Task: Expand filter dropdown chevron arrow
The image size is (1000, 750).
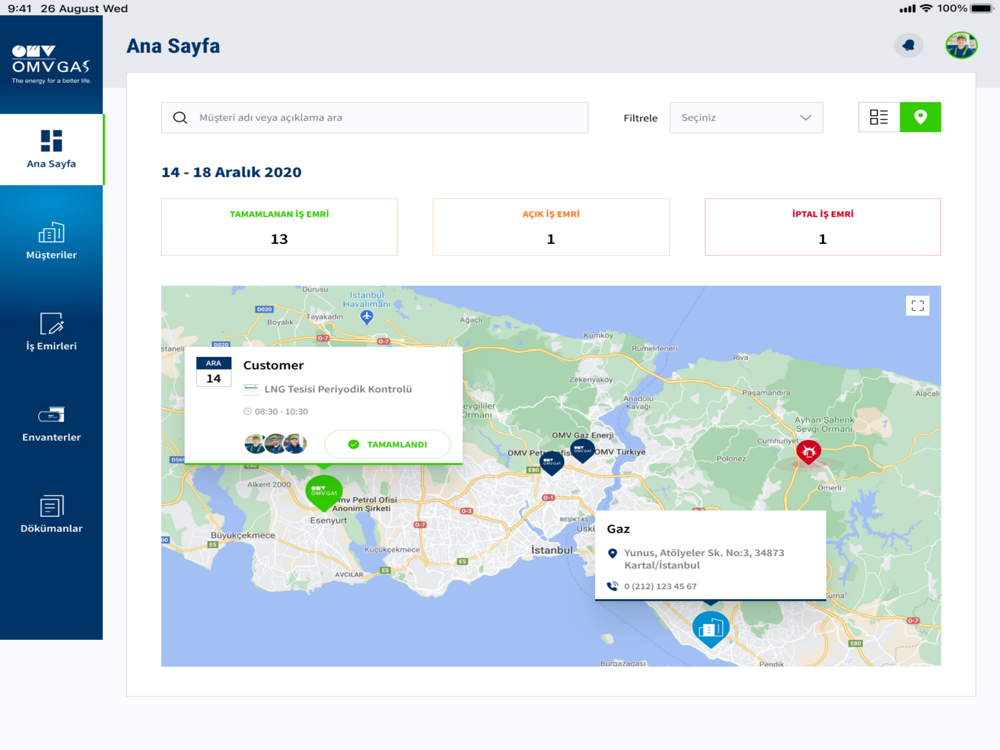Action: click(x=805, y=117)
